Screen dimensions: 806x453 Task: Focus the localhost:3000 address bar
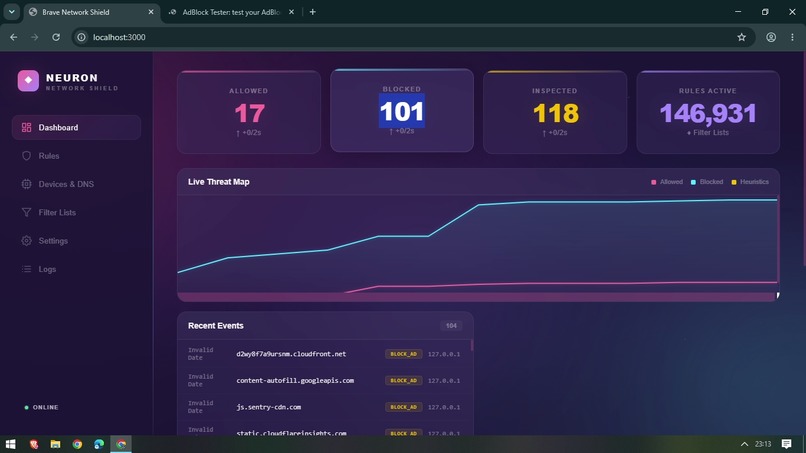pos(411,37)
